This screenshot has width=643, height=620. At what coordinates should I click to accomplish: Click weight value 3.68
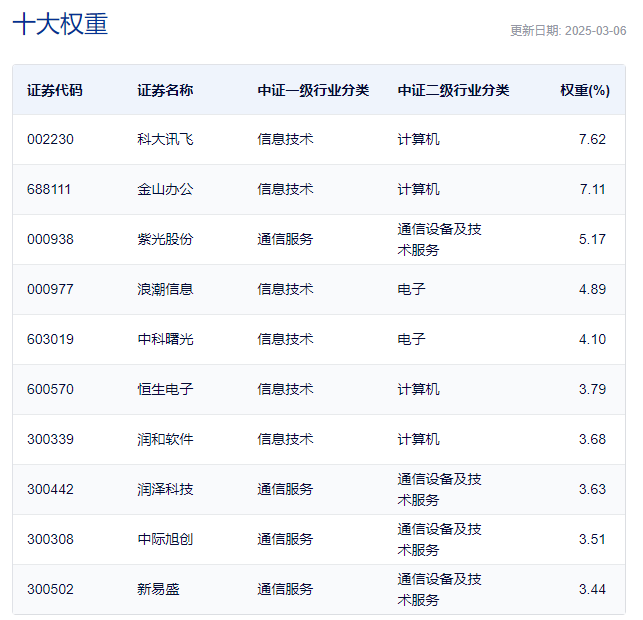(592, 440)
